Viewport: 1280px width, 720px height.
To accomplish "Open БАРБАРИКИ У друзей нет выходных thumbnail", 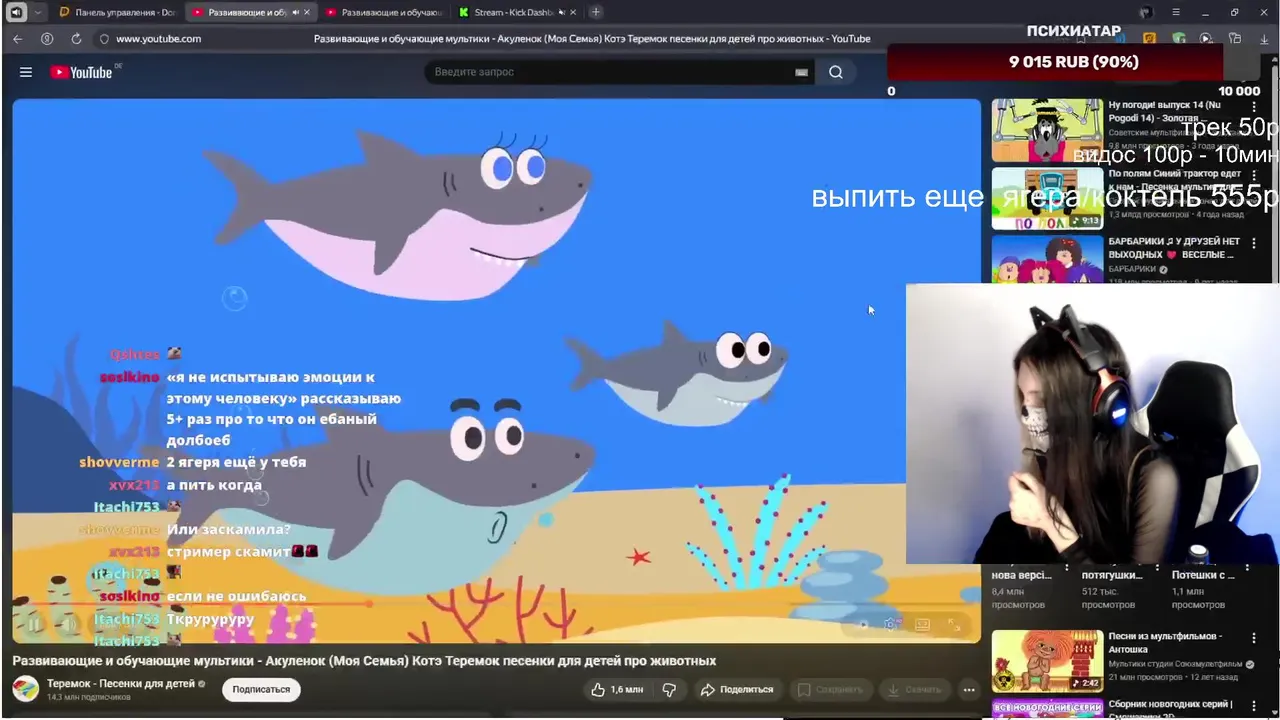I will click(1047, 260).
